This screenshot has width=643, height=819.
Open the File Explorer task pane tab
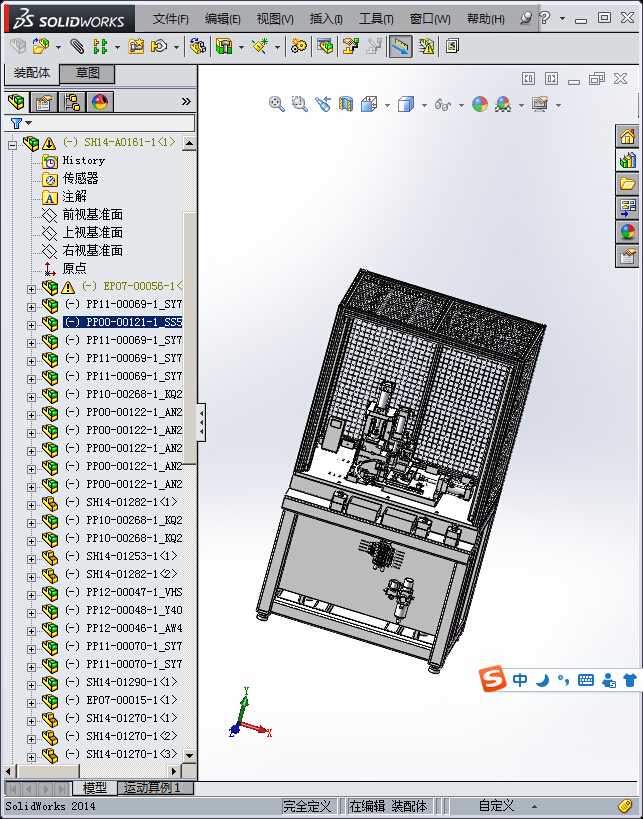pos(627,184)
